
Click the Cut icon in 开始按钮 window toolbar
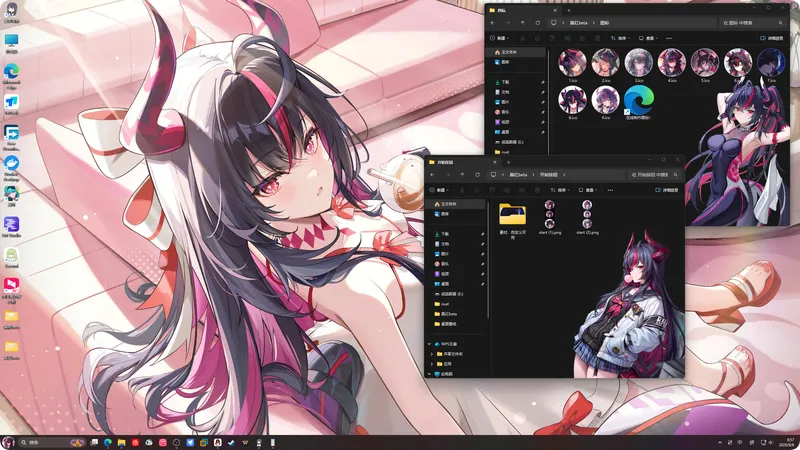(462, 190)
